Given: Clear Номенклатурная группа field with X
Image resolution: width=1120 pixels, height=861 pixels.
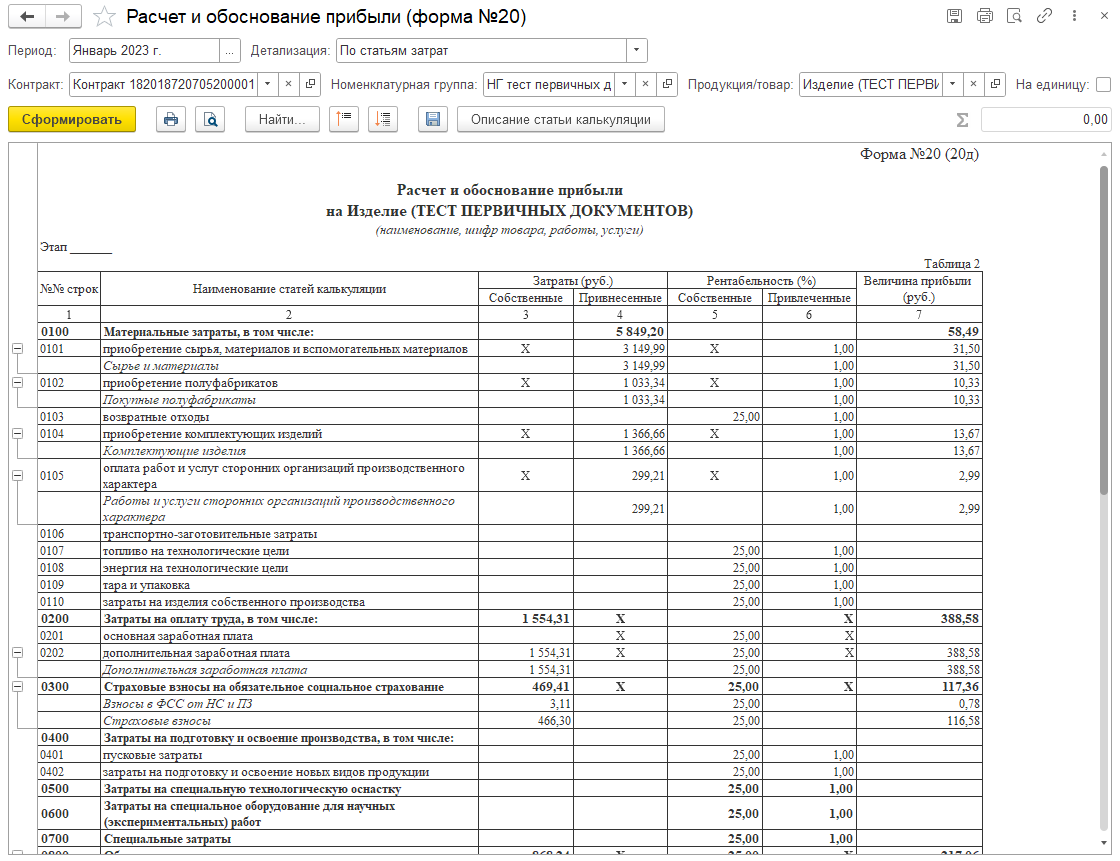Looking at the screenshot, I should click(x=646, y=84).
